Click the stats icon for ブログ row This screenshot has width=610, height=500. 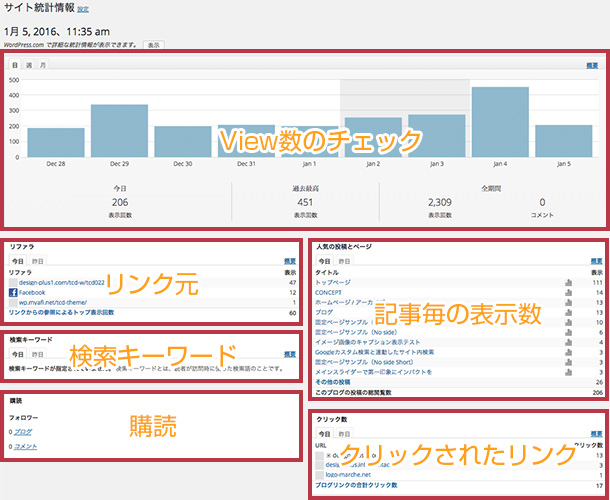(569, 312)
